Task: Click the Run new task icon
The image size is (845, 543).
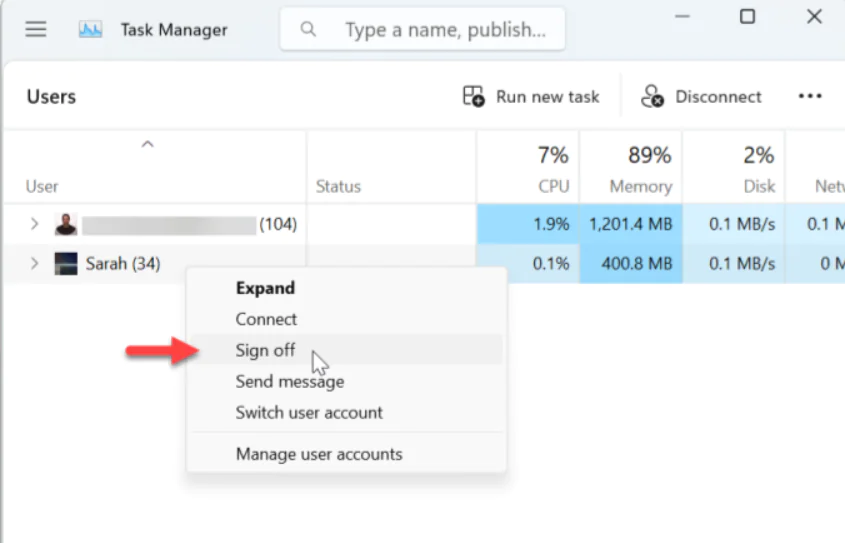Action: [x=473, y=96]
